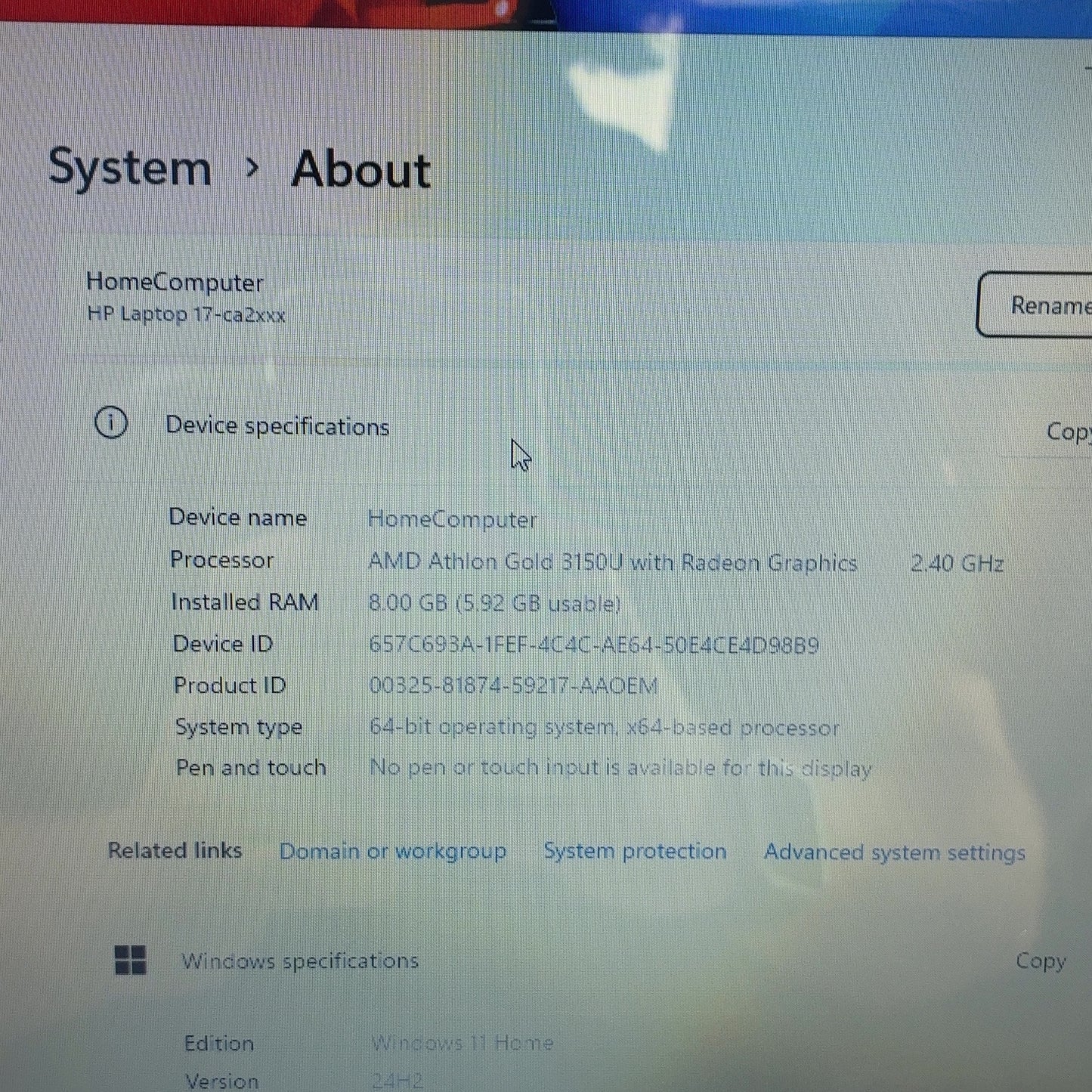Select the 24H2 version value
The width and height of the screenshot is (1092, 1092).
398,1081
